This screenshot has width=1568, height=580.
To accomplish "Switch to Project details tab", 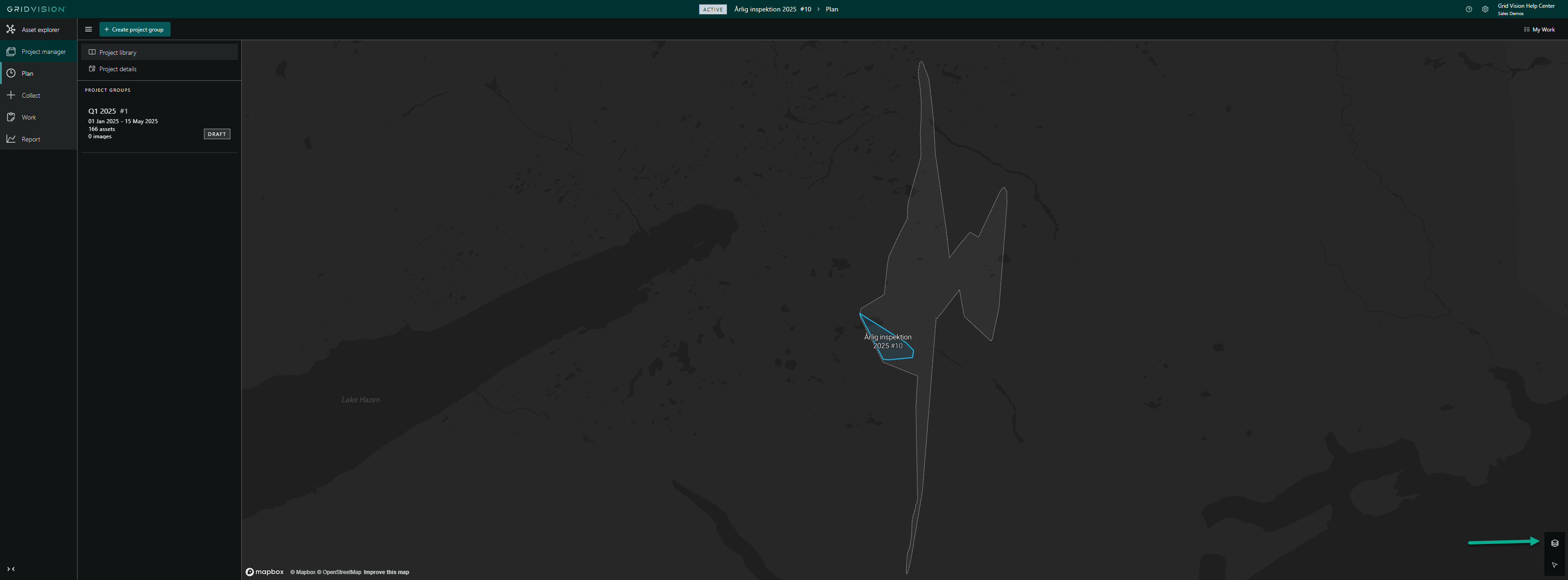I will (118, 69).
